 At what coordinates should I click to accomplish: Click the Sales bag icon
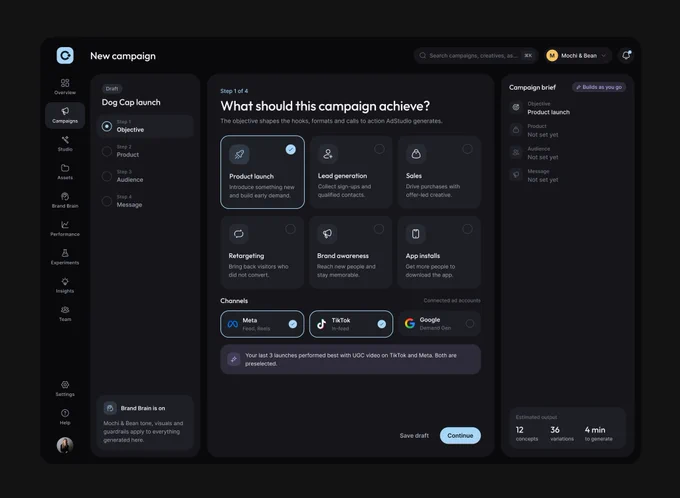[x=416, y=154]
